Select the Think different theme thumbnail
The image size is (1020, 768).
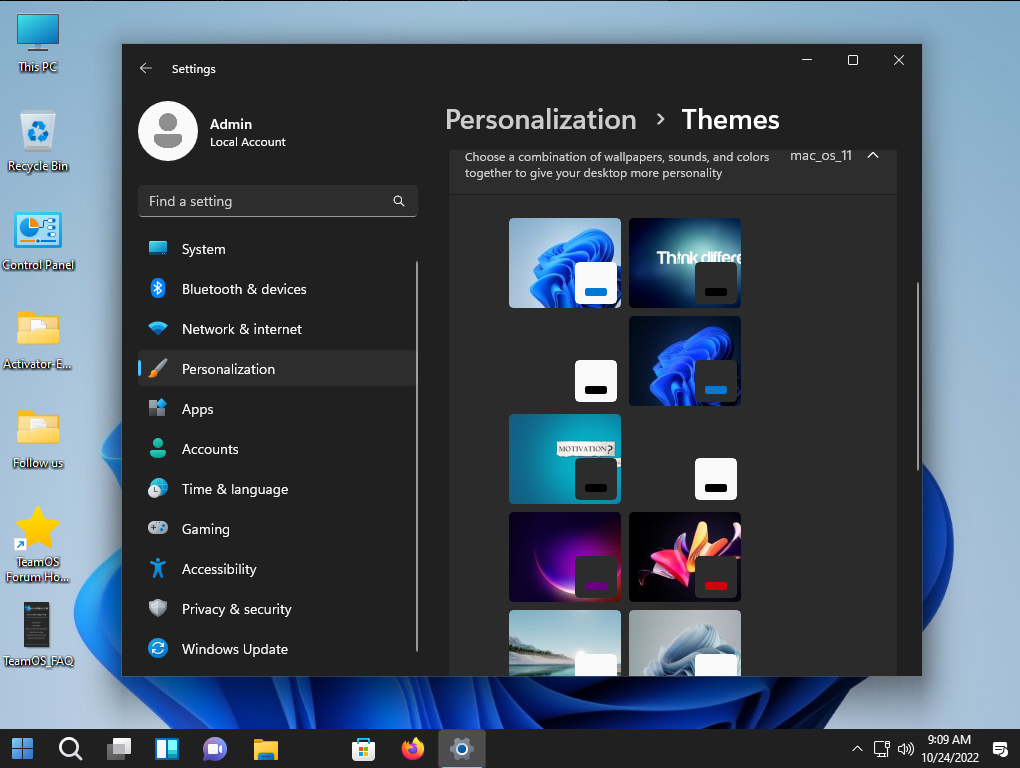point(684,262)
